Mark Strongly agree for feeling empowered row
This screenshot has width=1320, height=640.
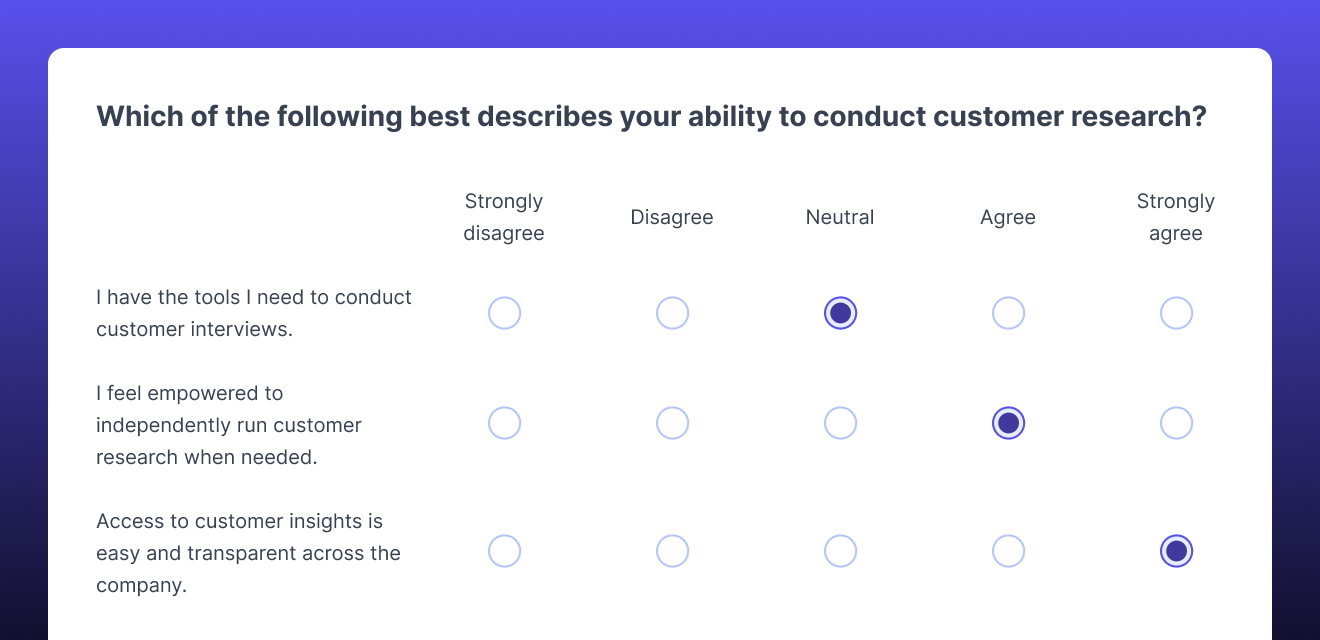click(x=1176, y=423)
